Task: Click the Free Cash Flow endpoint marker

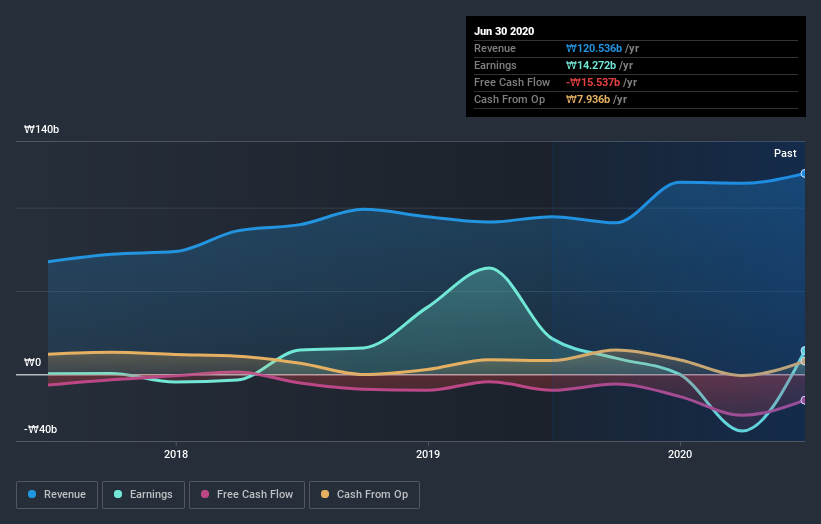Action: [x=804, y=400]
